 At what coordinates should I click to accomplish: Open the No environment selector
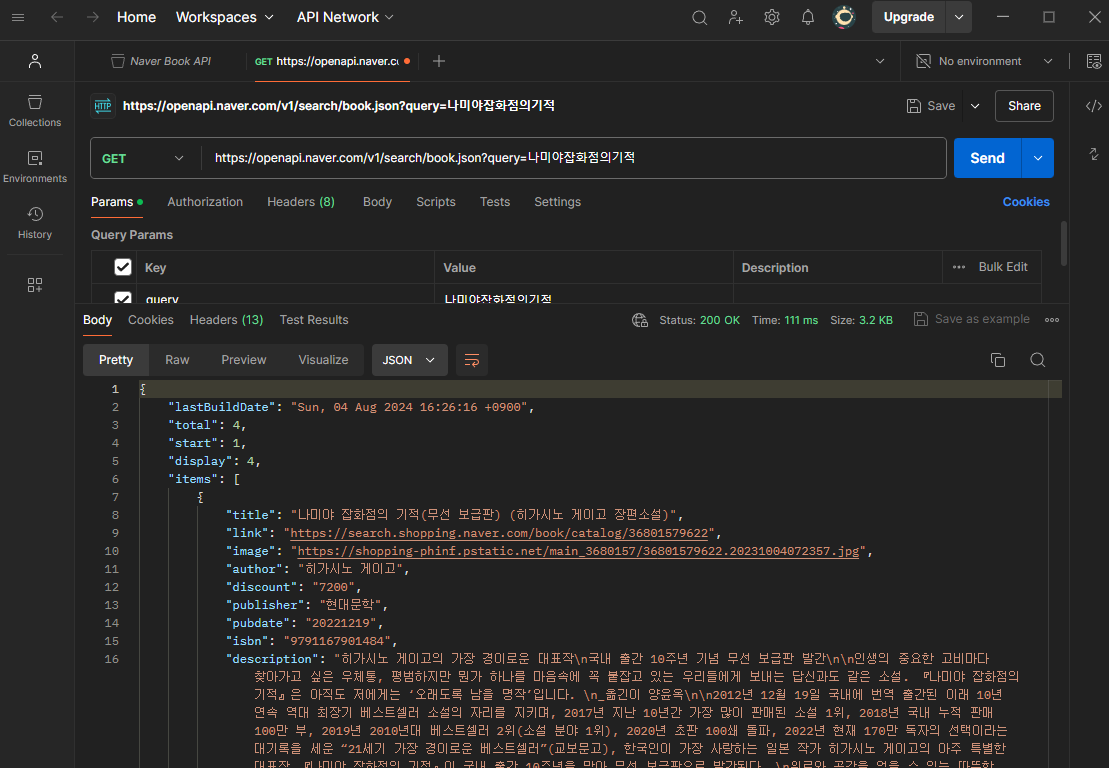pyautogui.click(x=985, y=62)
